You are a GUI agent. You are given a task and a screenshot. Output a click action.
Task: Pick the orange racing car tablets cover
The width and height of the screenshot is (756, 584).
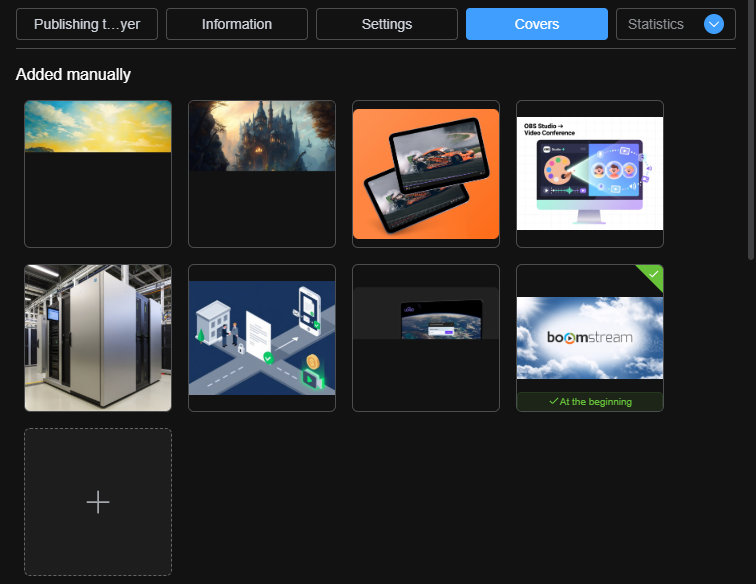click(426, 174)
